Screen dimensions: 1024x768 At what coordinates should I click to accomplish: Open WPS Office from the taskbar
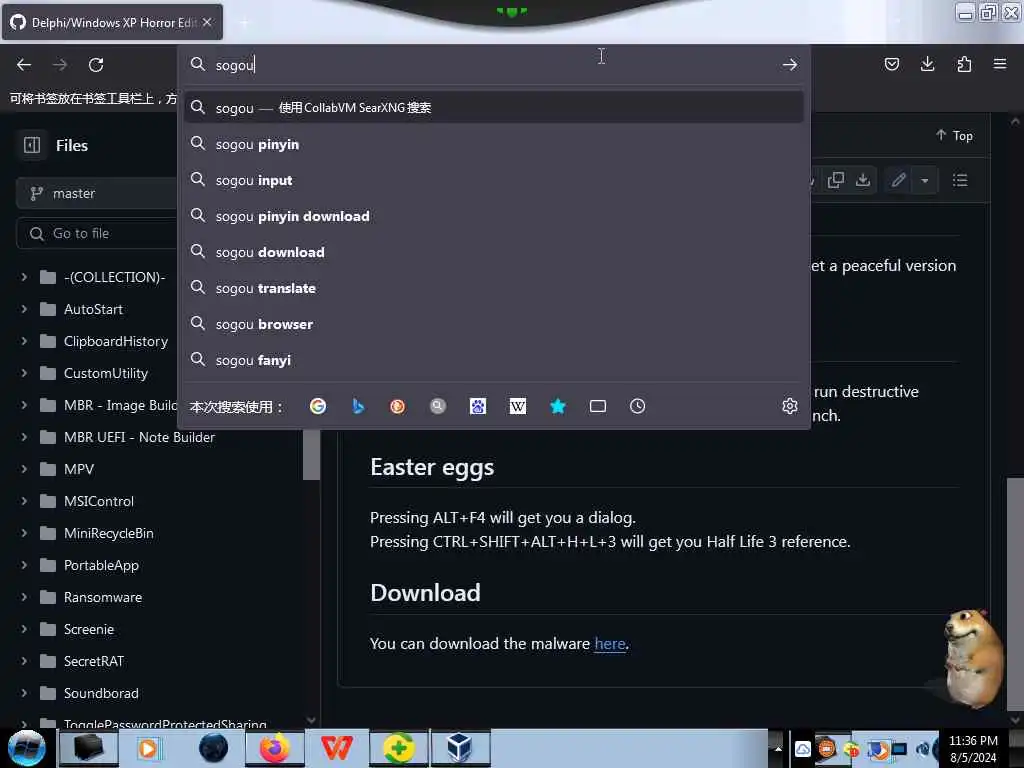pos(337,748)
